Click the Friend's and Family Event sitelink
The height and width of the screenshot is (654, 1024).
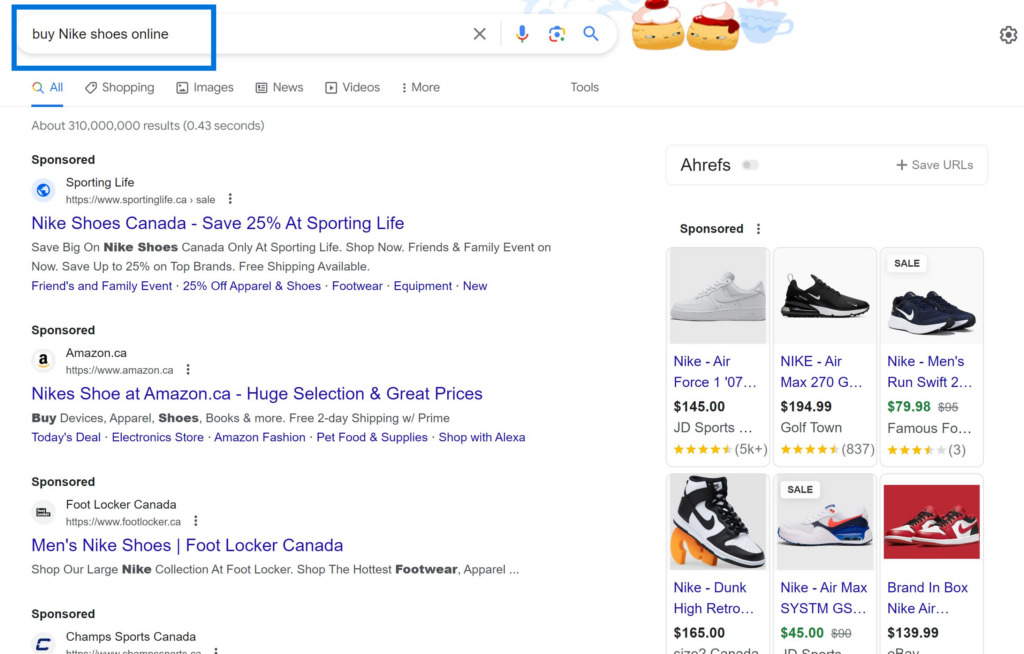(x=101, y=285)
